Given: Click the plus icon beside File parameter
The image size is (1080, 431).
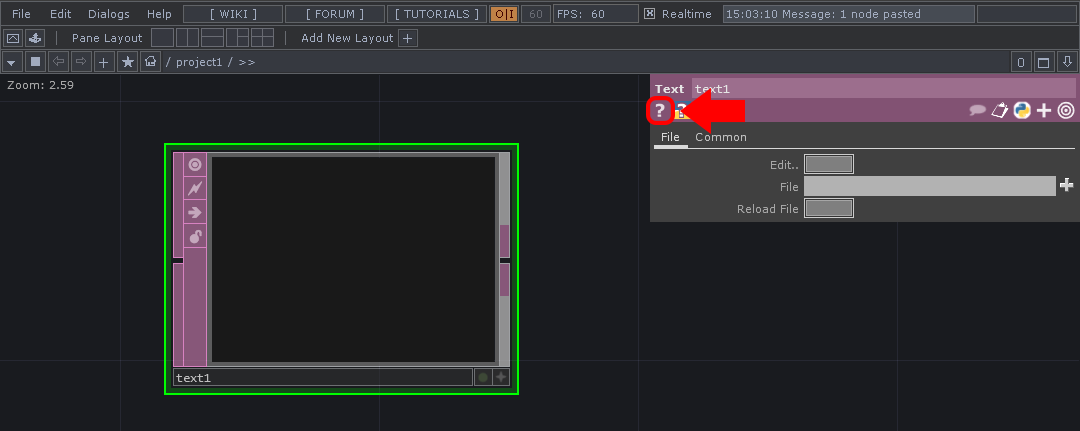Looking at the screenshot, I should [x=1066, y=186].
